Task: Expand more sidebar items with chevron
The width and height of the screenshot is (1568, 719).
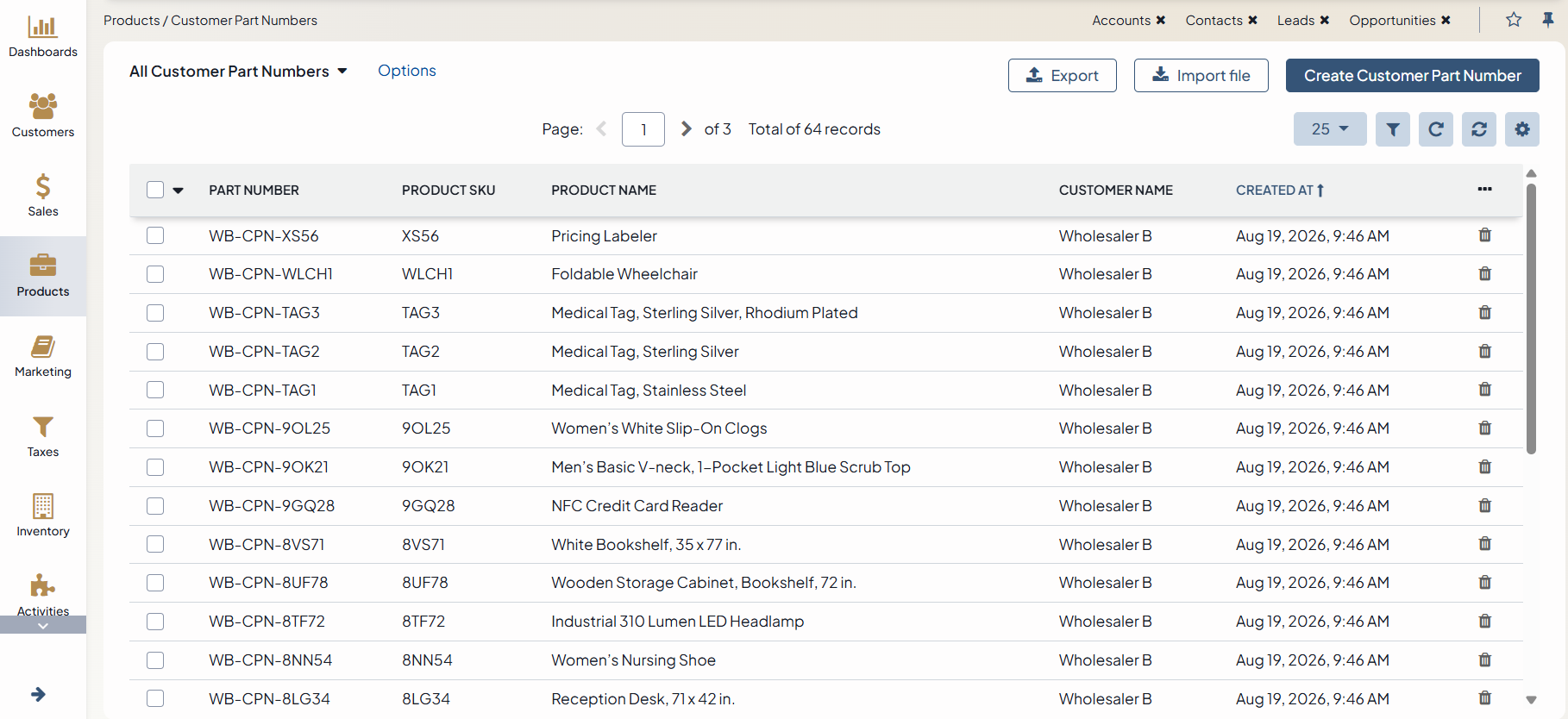Action: 43,626
